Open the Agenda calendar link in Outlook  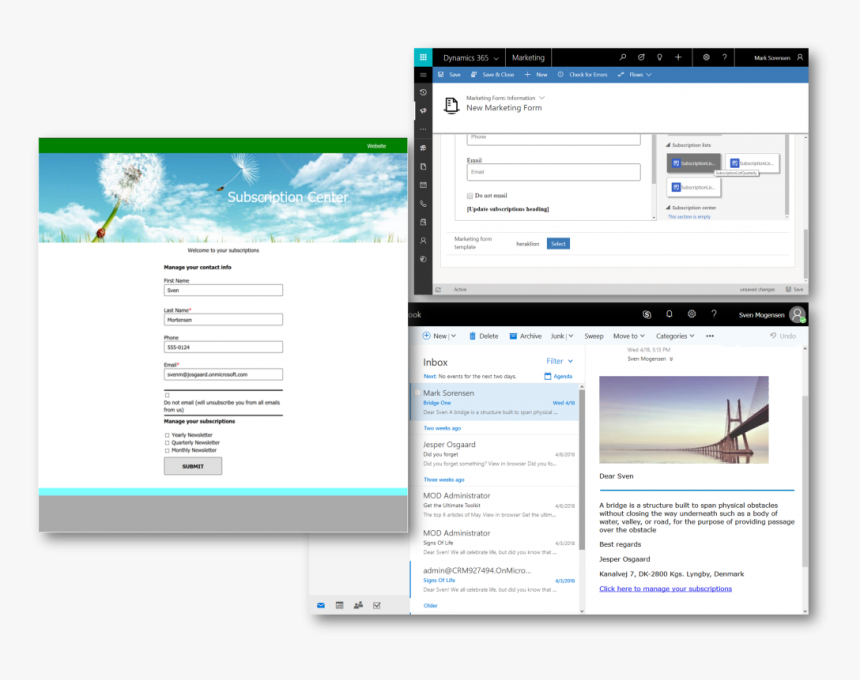pos(558,376)
